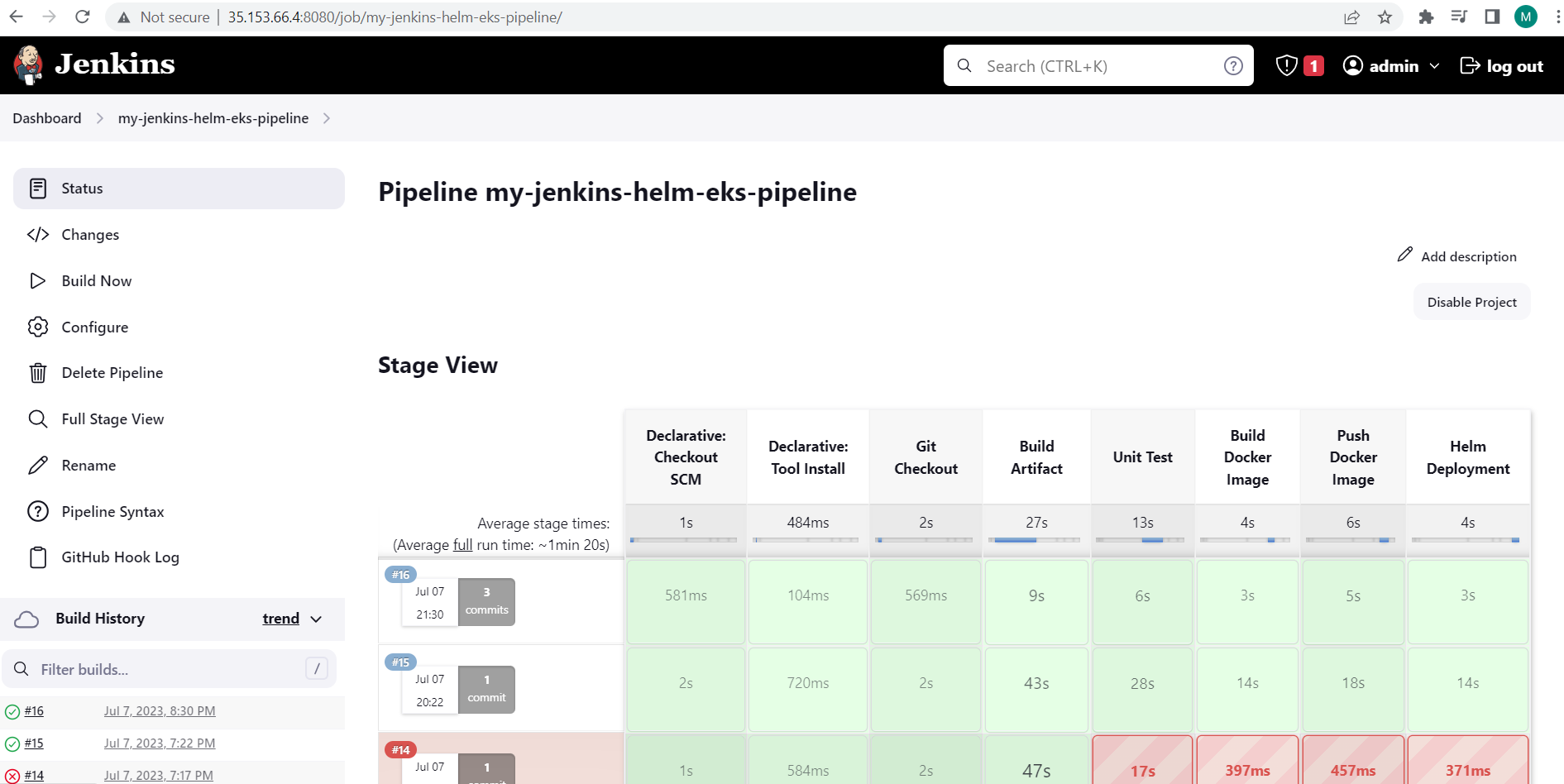Open the trend link in Build History
This screenshot has height=784, width=1564.
(x=281, y=619)
